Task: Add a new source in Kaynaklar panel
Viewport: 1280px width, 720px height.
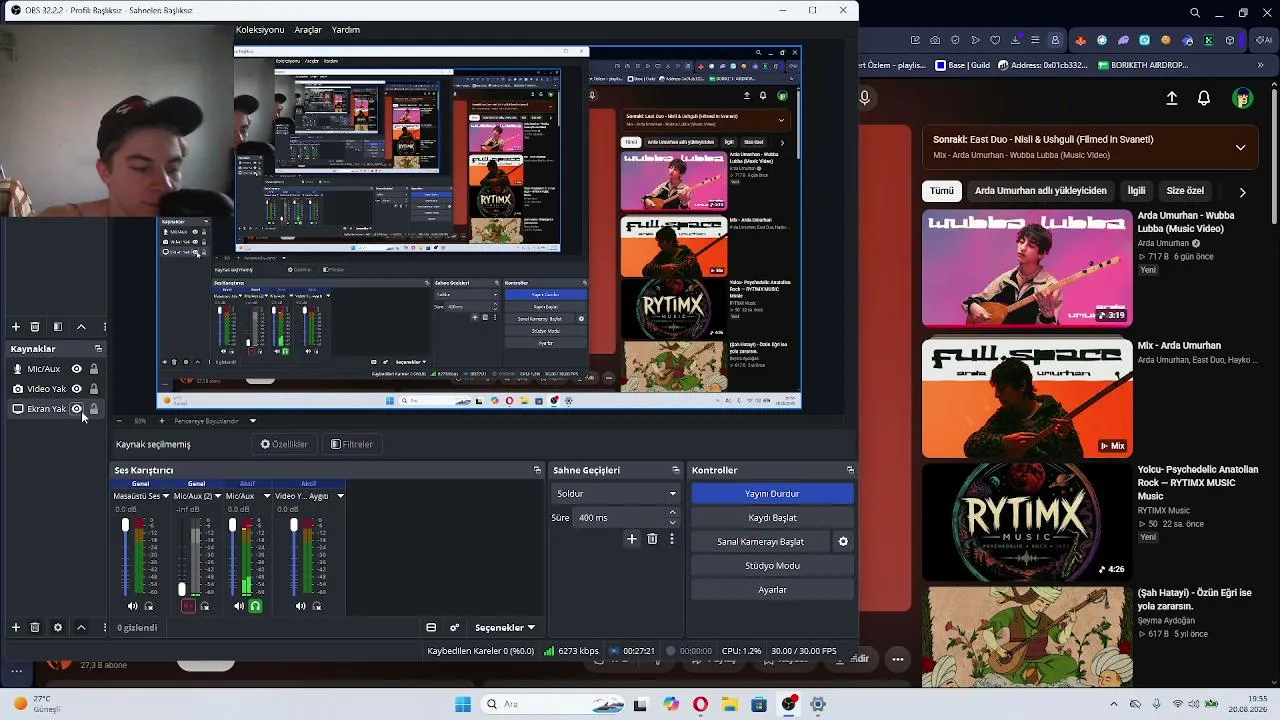Action: pos(15,627)
